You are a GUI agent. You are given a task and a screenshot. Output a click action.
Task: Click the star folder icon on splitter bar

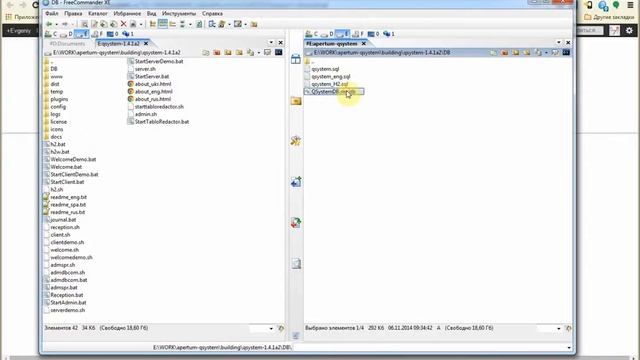pyautogui.click(x=296, y=141)
